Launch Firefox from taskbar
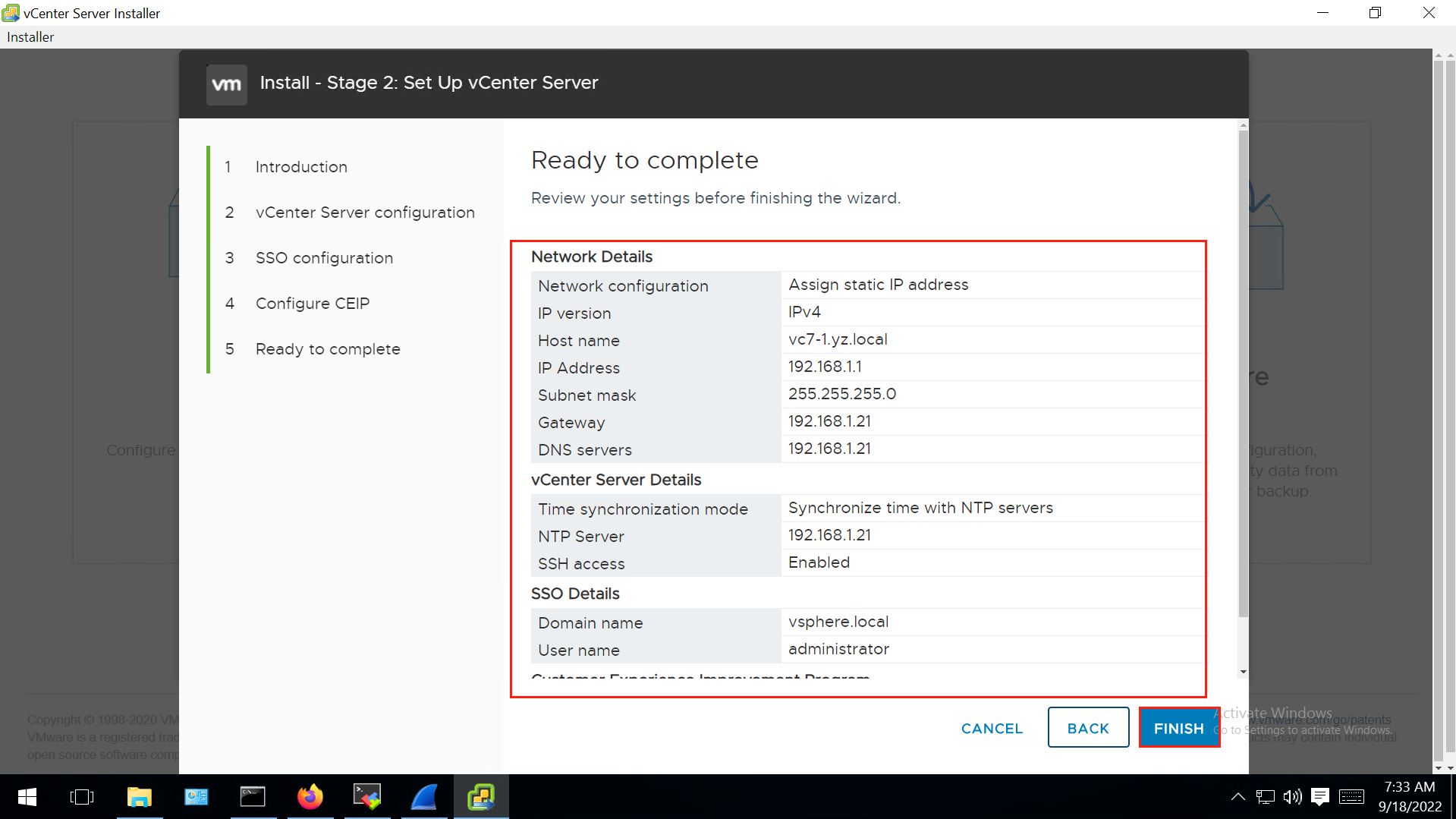The width and height of the screenshot is (1456, 819). click(310, 797)
